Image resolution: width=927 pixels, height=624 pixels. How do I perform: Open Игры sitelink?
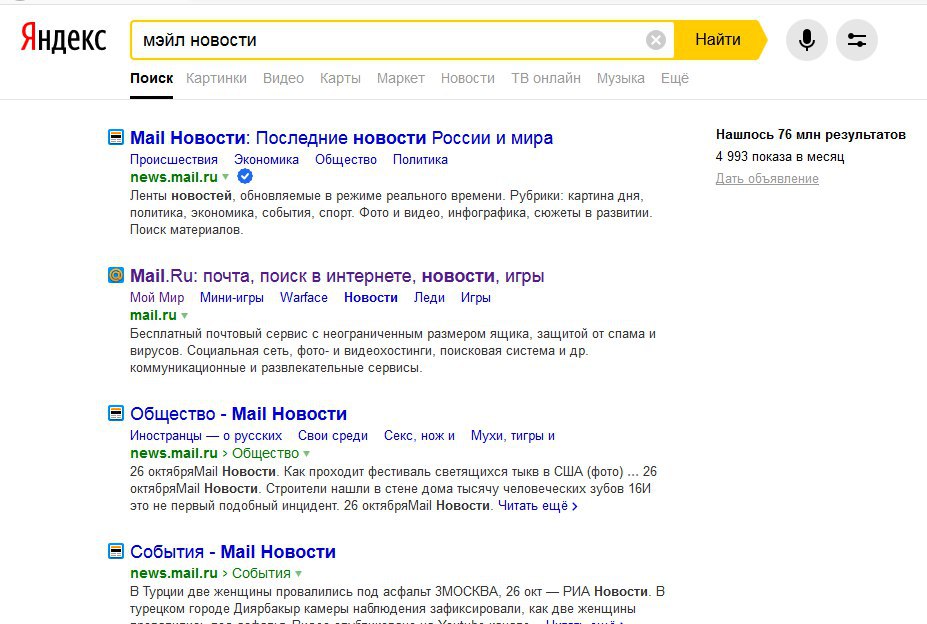pos(475,298)
